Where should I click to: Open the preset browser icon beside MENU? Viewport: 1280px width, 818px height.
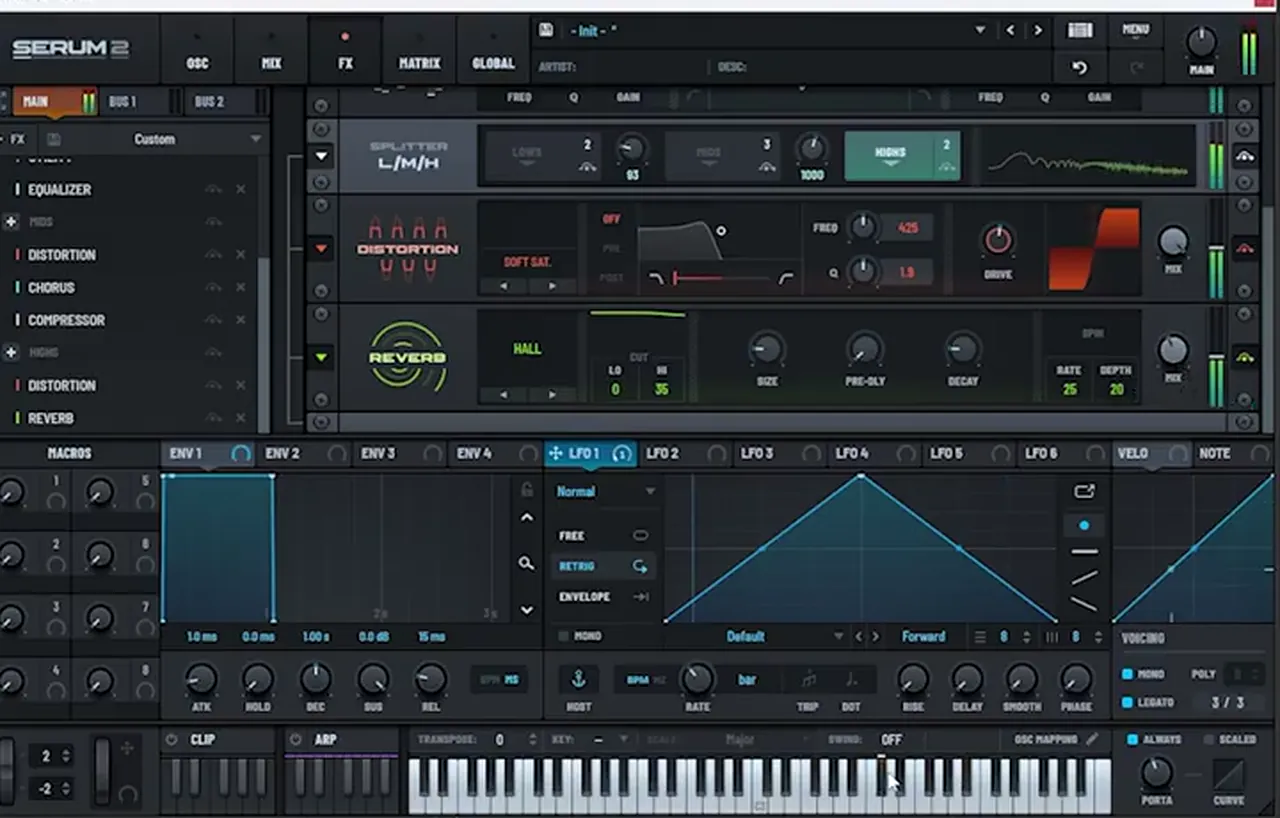[1080, 30]
